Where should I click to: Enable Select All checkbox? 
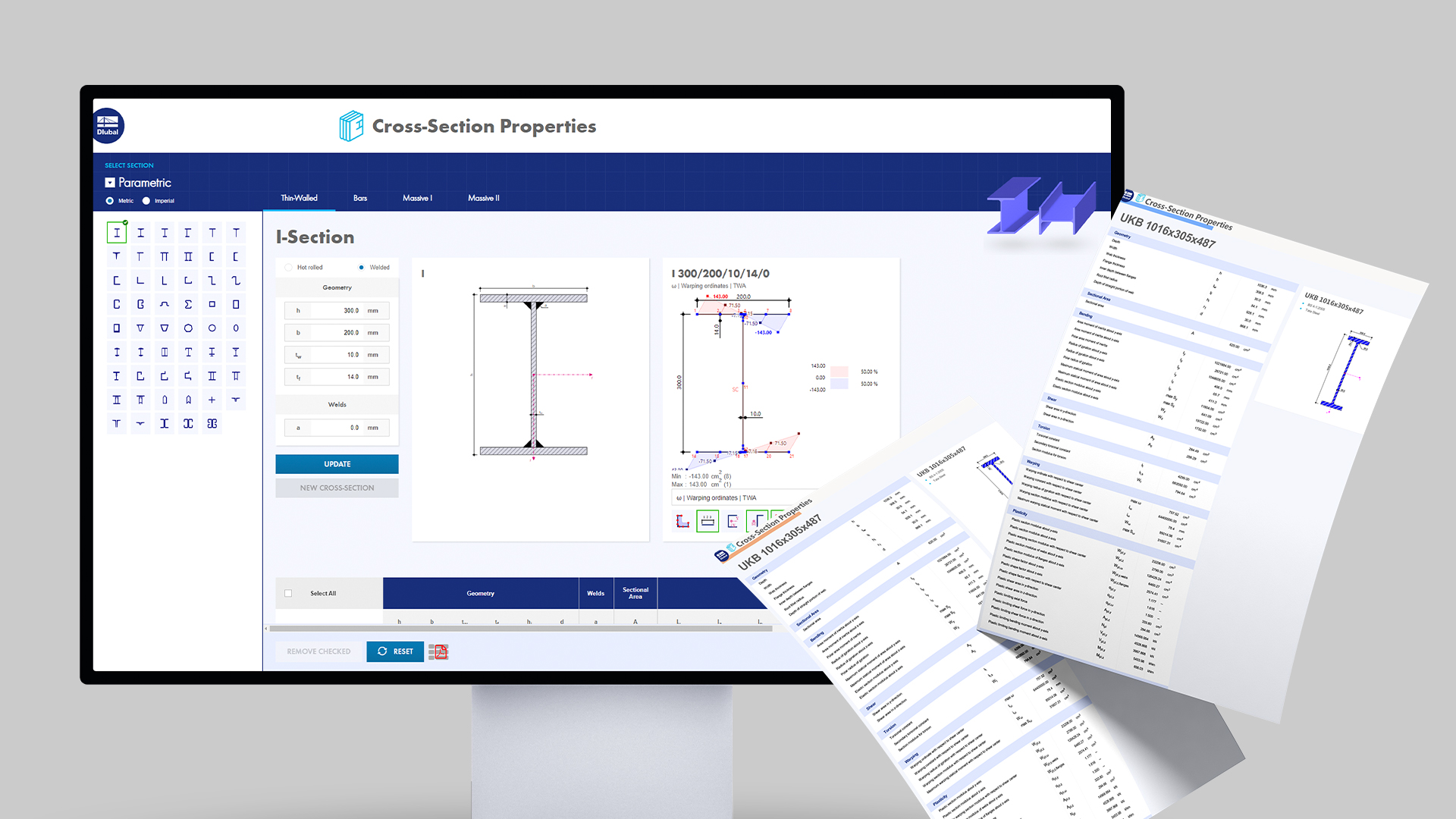pyautogui.click(x=290, y=593)
